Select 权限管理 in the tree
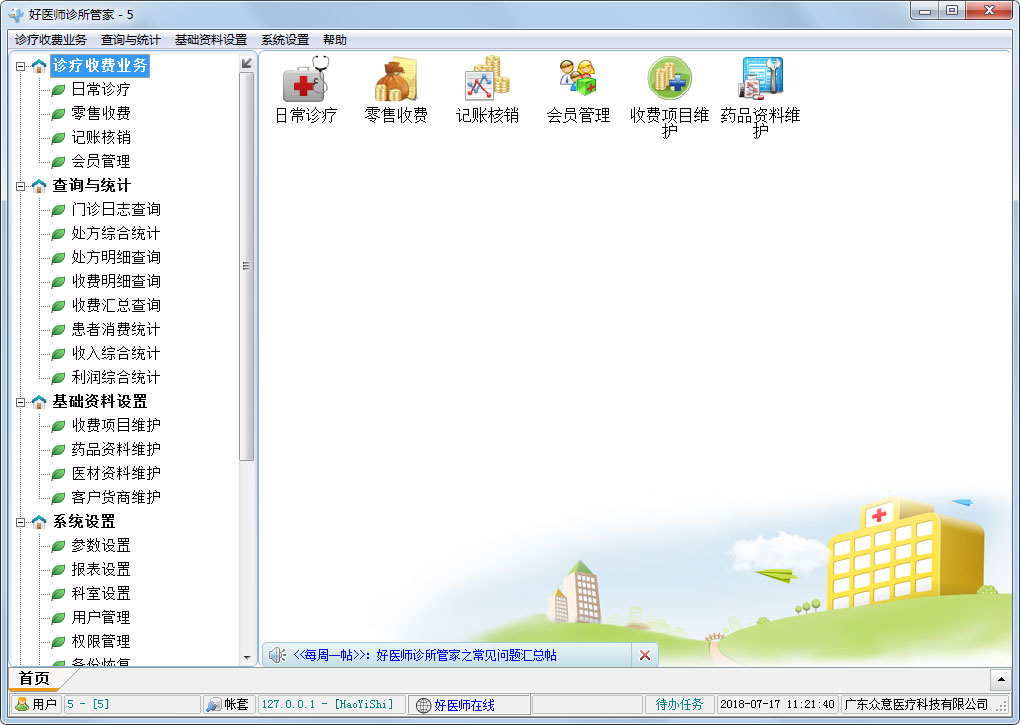 pyautogui.click(x=101, y=642)
